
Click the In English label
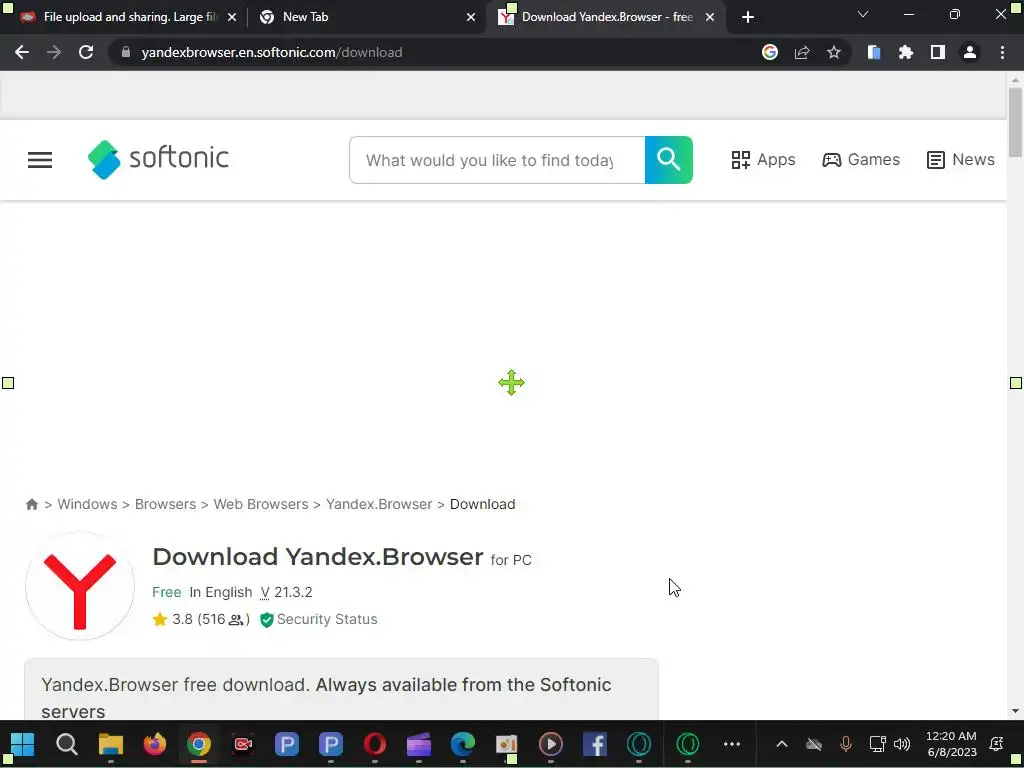[x=221, y=592]
